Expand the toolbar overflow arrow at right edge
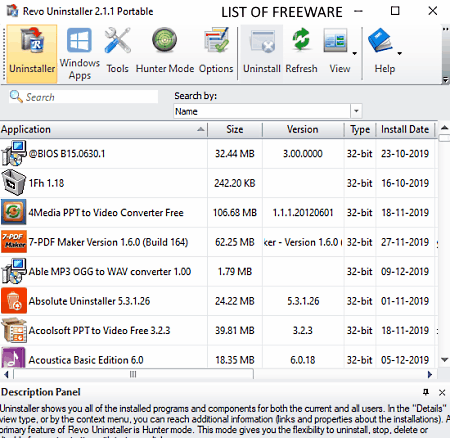Image resolution: width=450 pixels, height=438 pixels. click(445, 80)
